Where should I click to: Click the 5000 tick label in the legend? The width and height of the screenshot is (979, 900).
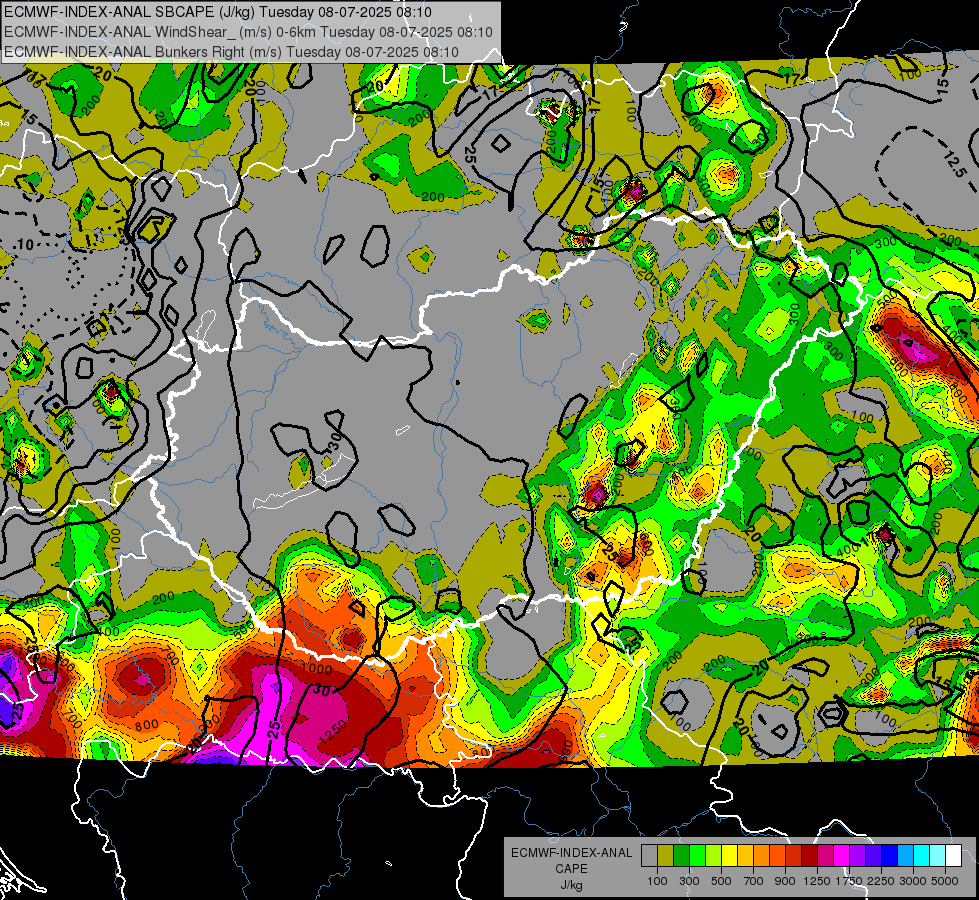pos(945,881)
